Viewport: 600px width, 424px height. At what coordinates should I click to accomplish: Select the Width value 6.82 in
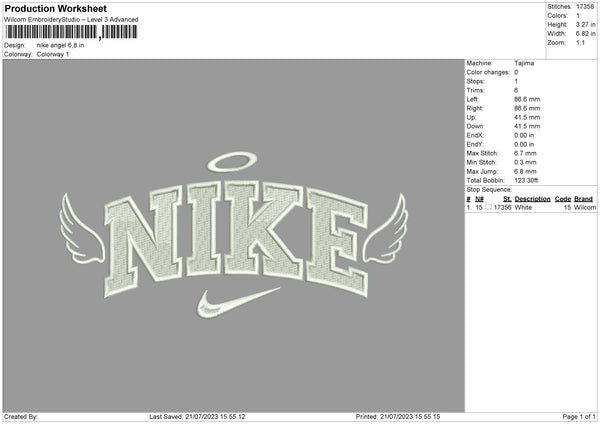click(x=585, y=34)
